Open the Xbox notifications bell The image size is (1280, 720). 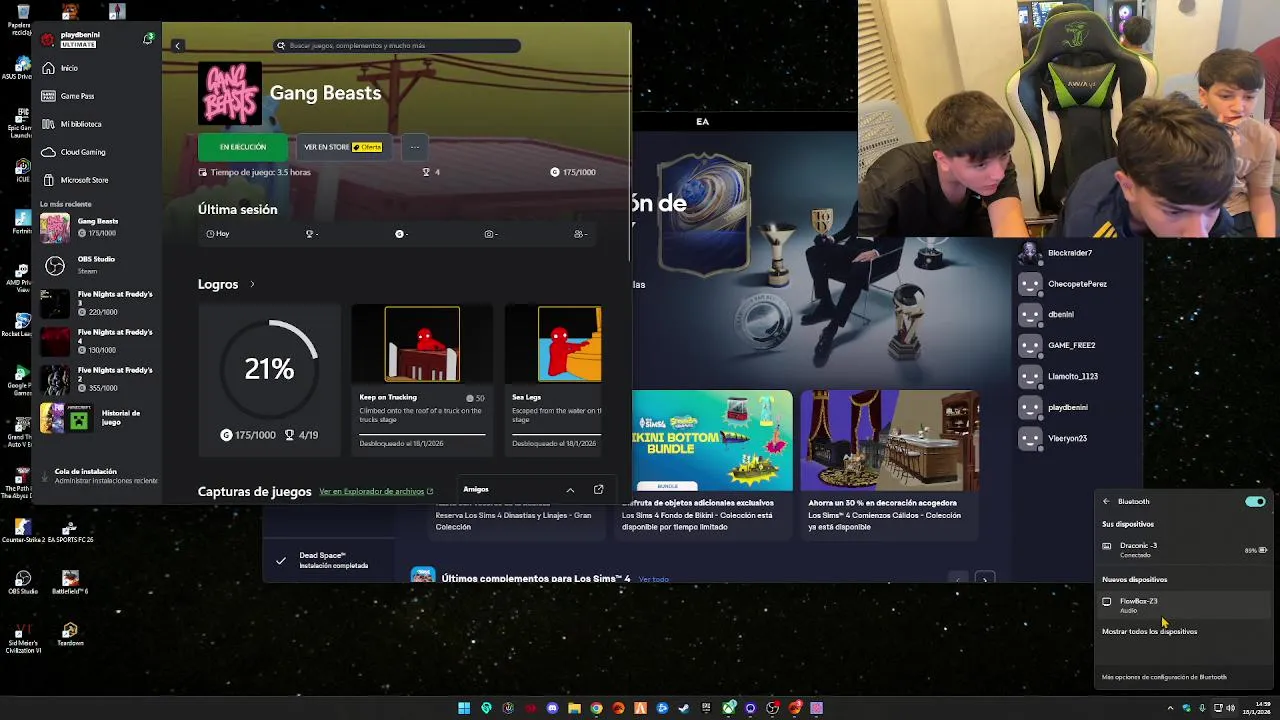[x=148, y=39]
